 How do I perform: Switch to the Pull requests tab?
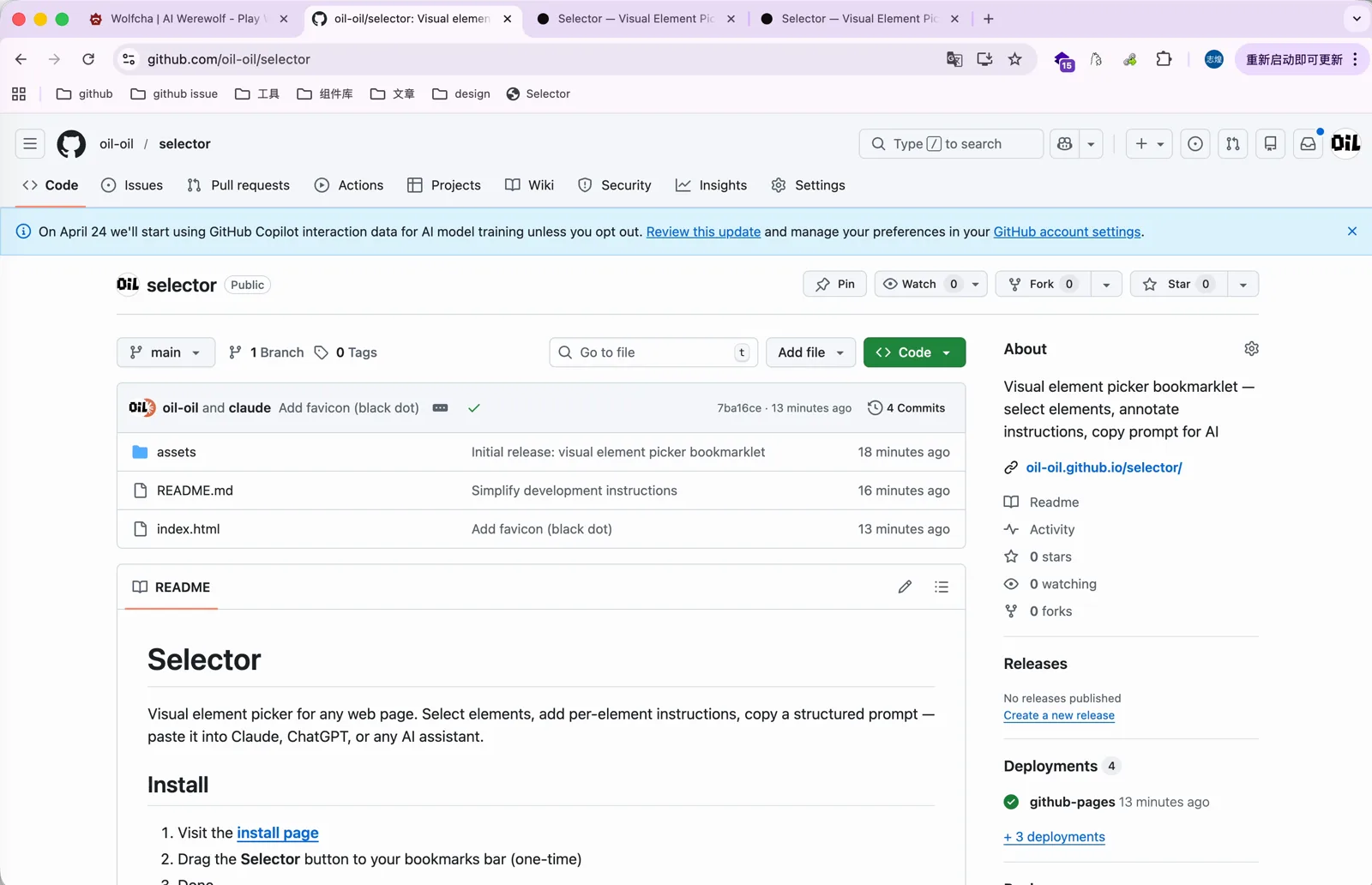(x=238, y=185)
